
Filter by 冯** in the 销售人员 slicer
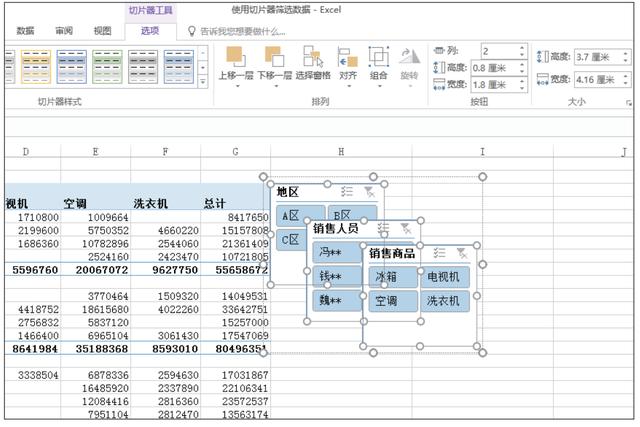tap(337, 253)
